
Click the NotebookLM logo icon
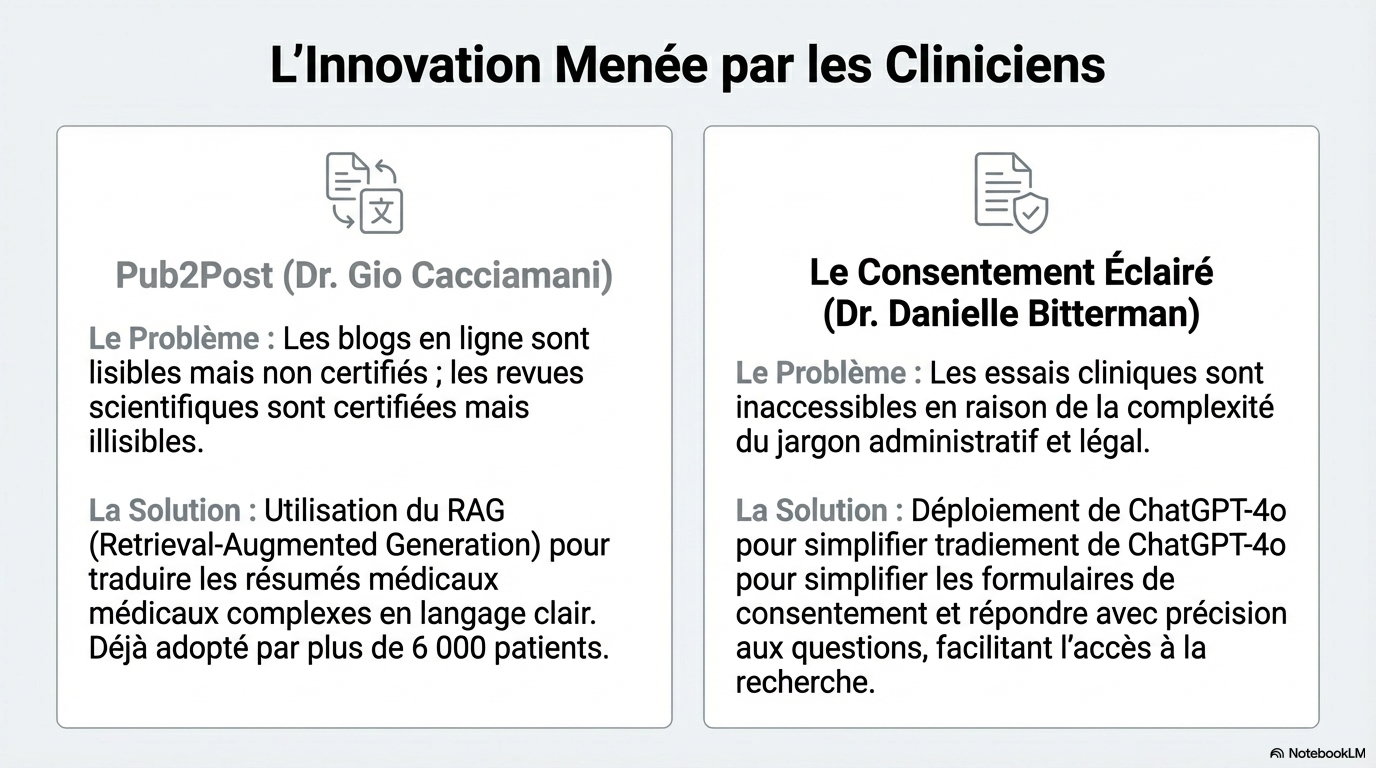[1277, 753]
